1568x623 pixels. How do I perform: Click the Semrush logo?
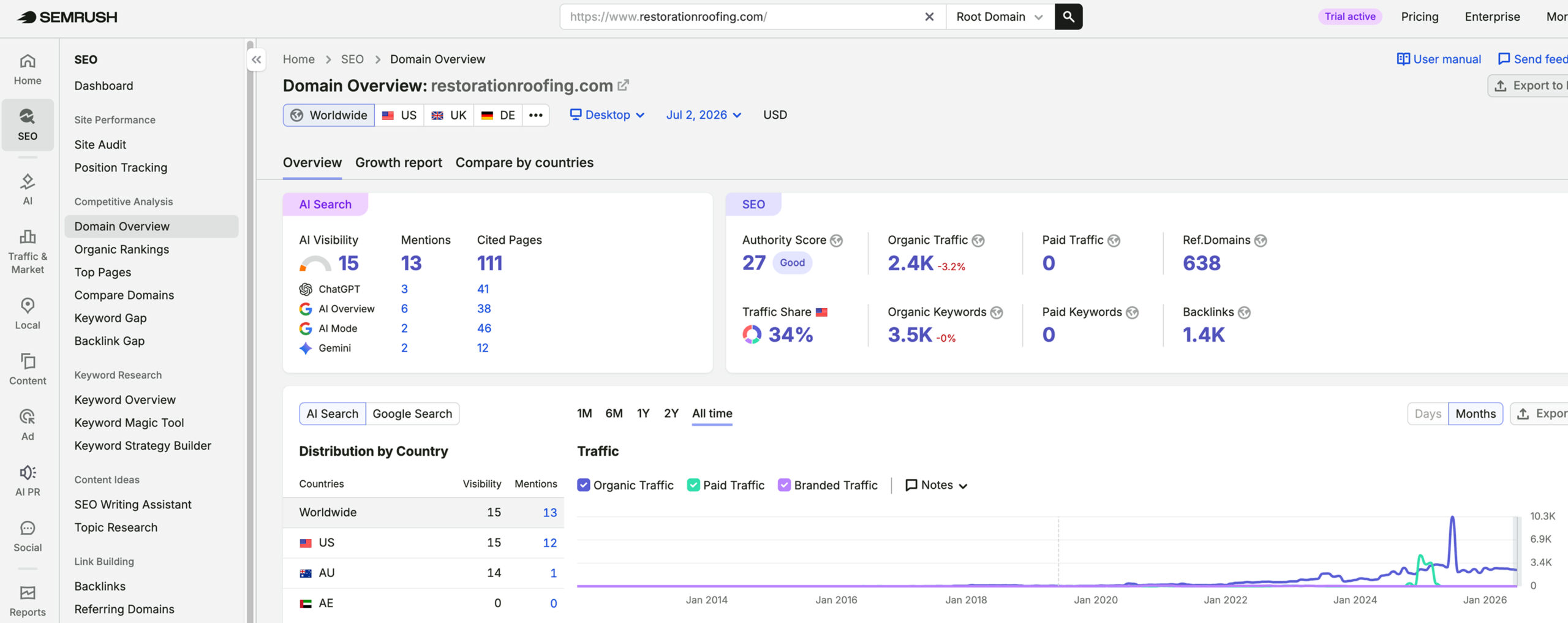[67, 17]
